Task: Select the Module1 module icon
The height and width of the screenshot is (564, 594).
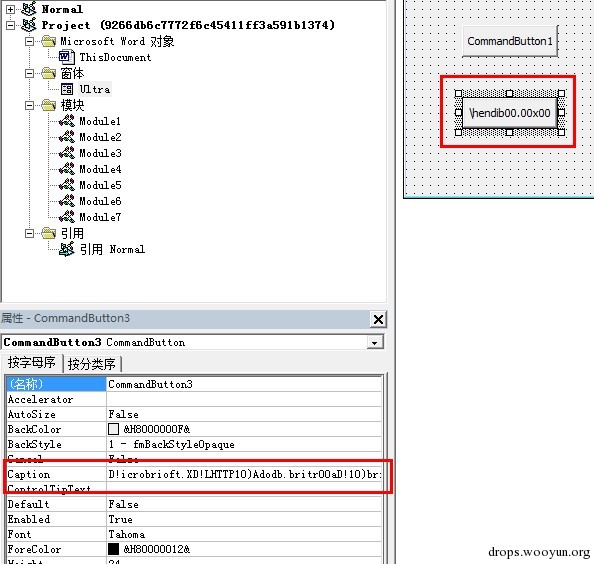Action: (x=67, y=121)
